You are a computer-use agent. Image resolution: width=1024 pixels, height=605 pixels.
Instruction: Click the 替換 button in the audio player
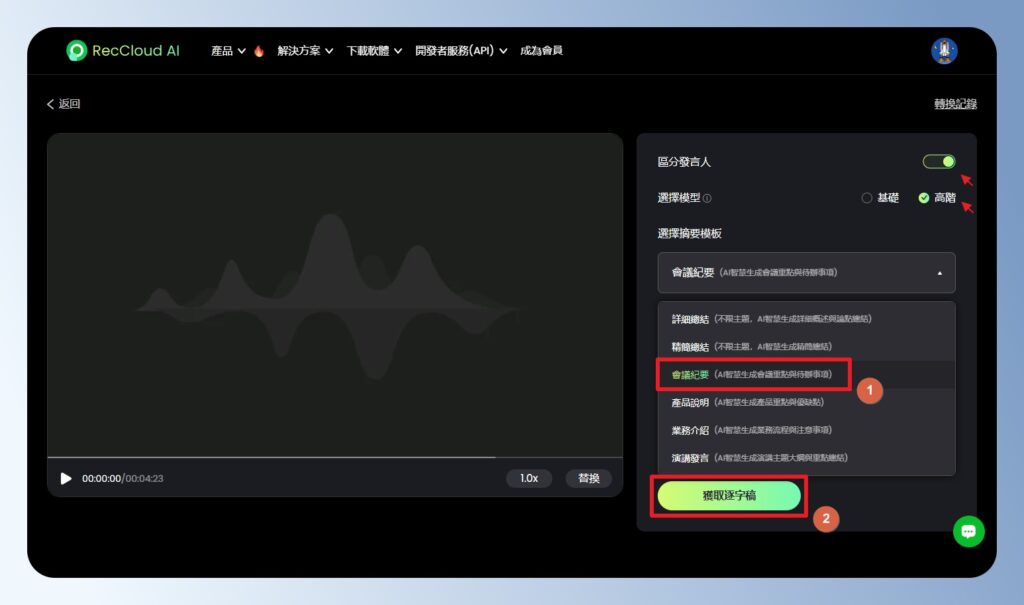588,478
